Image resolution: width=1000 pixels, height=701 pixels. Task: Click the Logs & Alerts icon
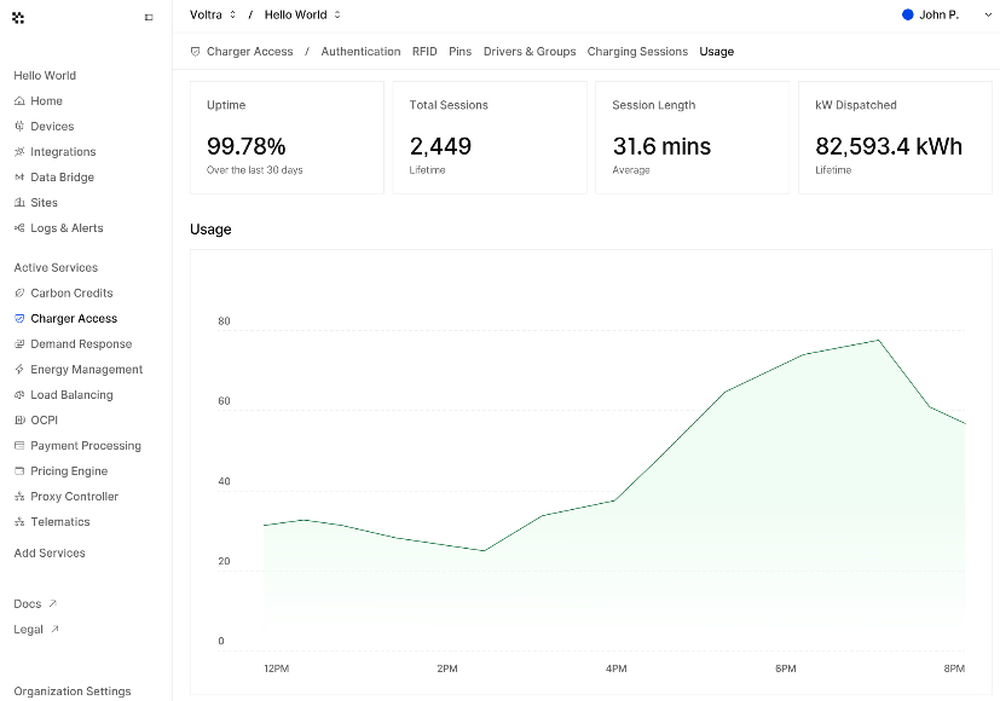[x=20, y=228]
